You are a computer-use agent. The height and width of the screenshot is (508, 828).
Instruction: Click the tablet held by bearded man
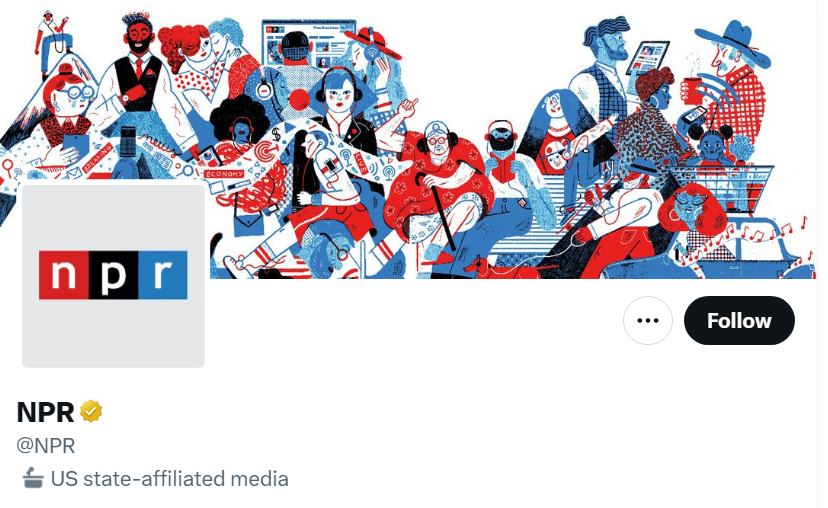click(x=648, y=58)
